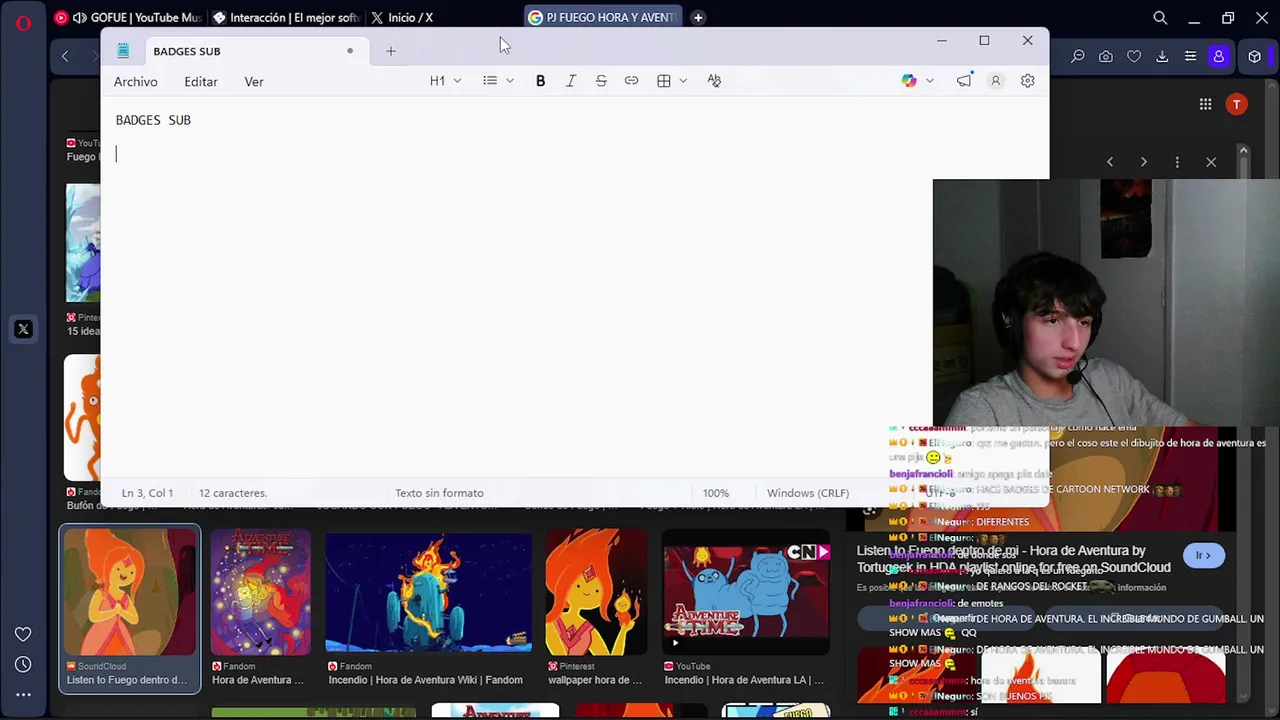Viewport: 1280px width, 720px height.
Task: Open Notepad announcements megaphone icon
Action: pos(964,81)
